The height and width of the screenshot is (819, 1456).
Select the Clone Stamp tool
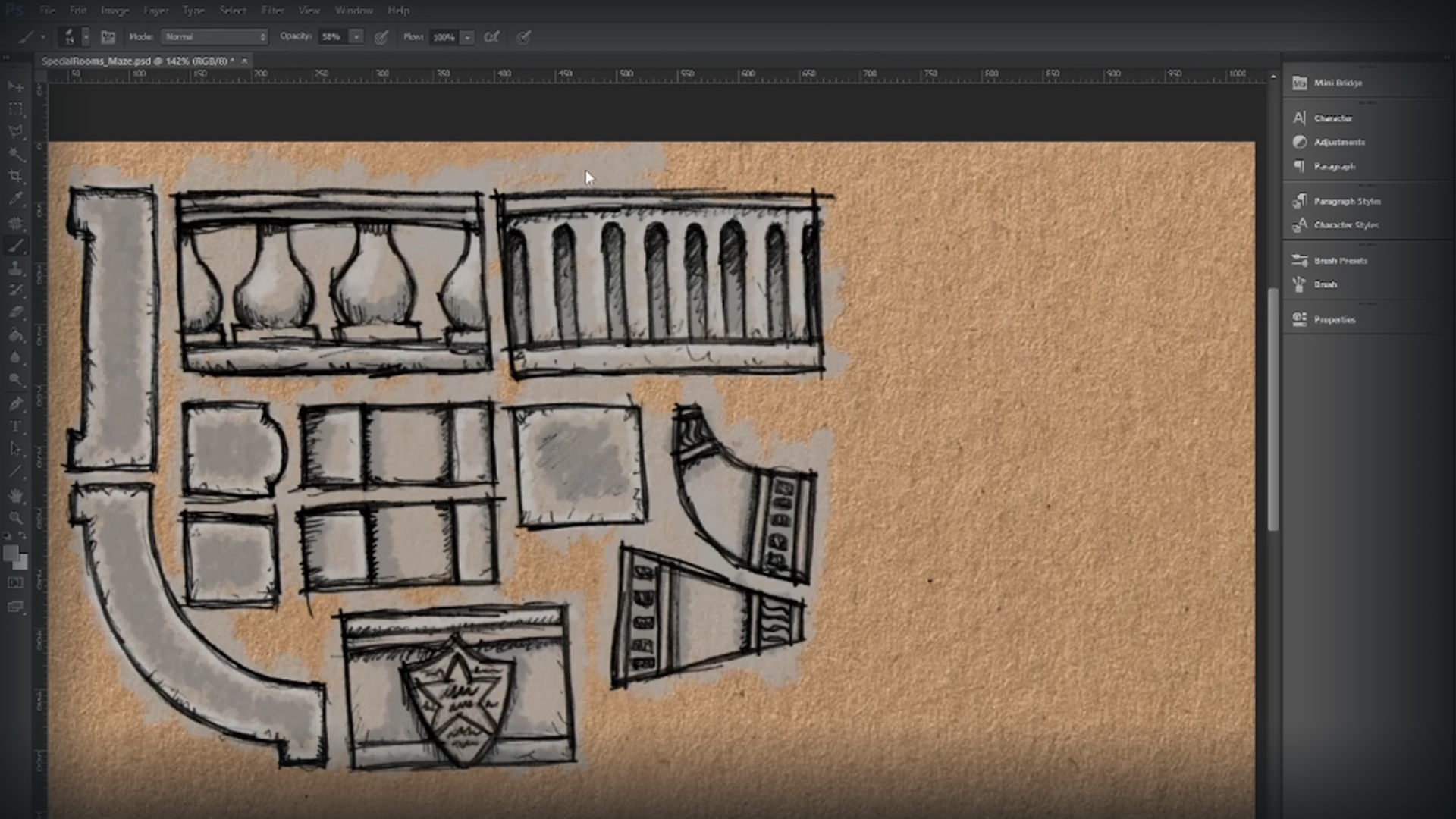tap(16, 267)
